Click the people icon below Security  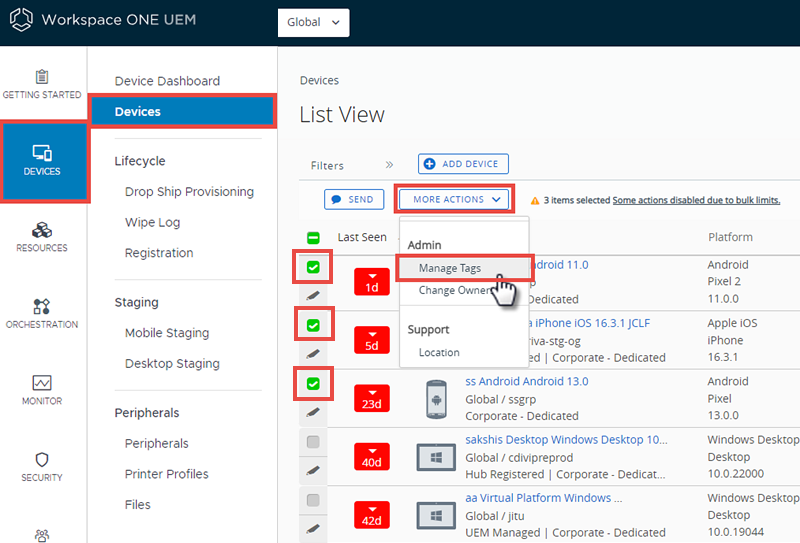point(42,535)
